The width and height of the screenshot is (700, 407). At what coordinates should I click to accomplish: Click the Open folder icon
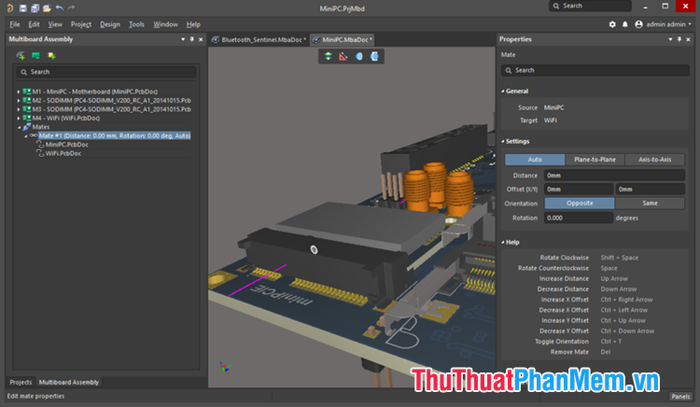pos(47,8)
